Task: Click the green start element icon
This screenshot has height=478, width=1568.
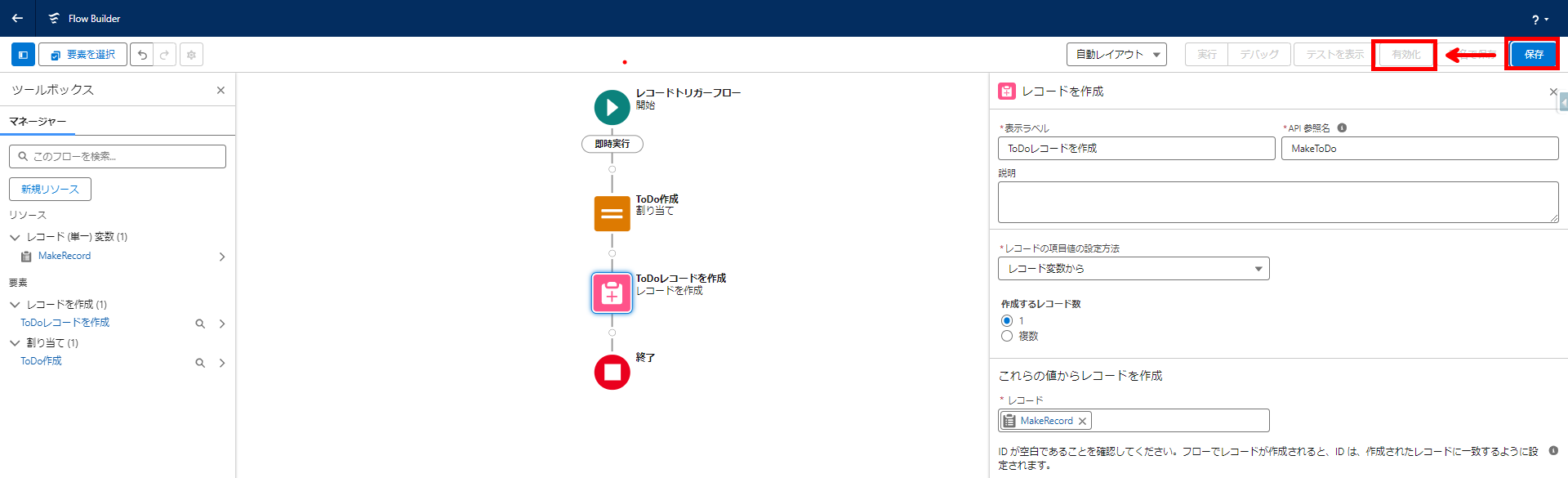Action: (612, 107)
